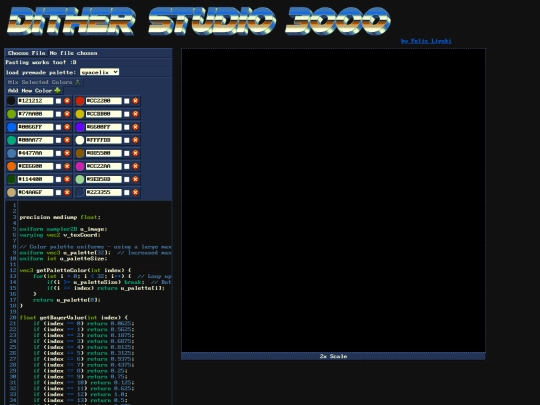Click code line 'uniform int u_paletteSize;'
The image size is (540, 405).
tap(63, 259)
